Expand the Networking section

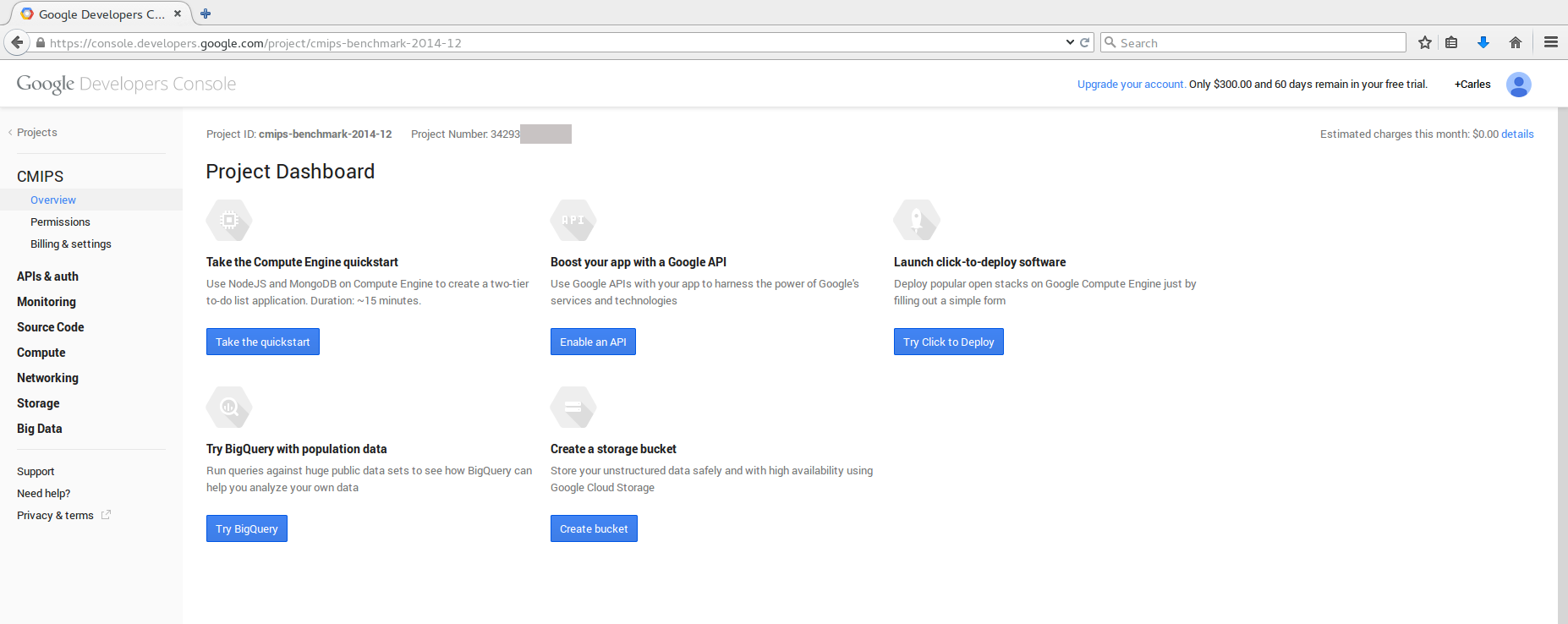(47, 378)
